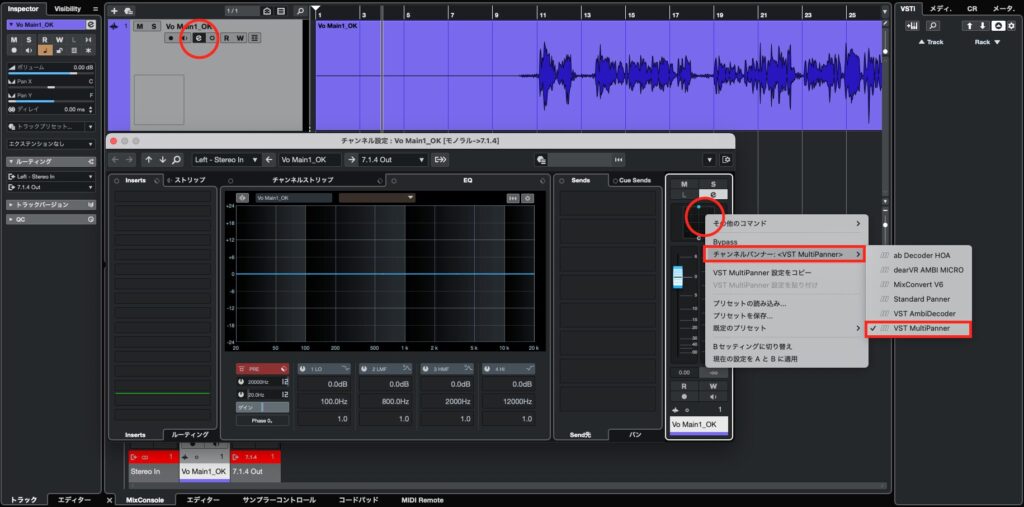
Task: Switch to the Visibility tab
Action: (x=68, y=8)
